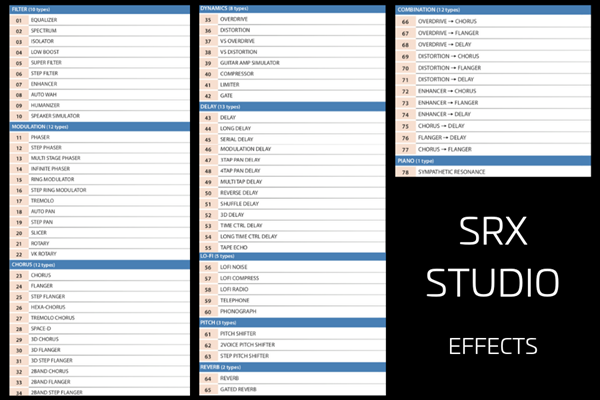Select LONG DELAY effect
The height and width of the screenshot is (400, 600).
tap(292, 129)
